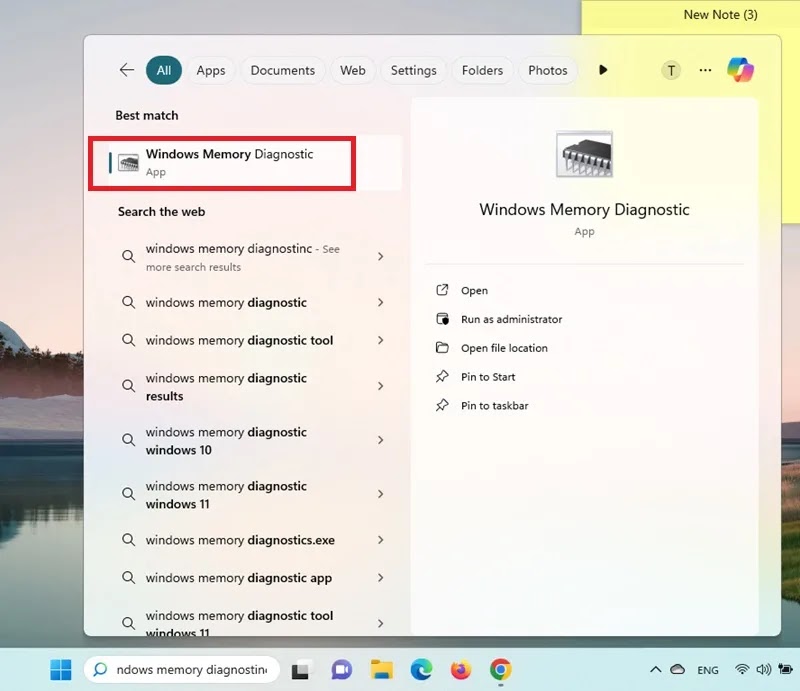This screenshot has height=691, width=800.
Task: Open the Windows Start menu
Action: tap(61, 670)
